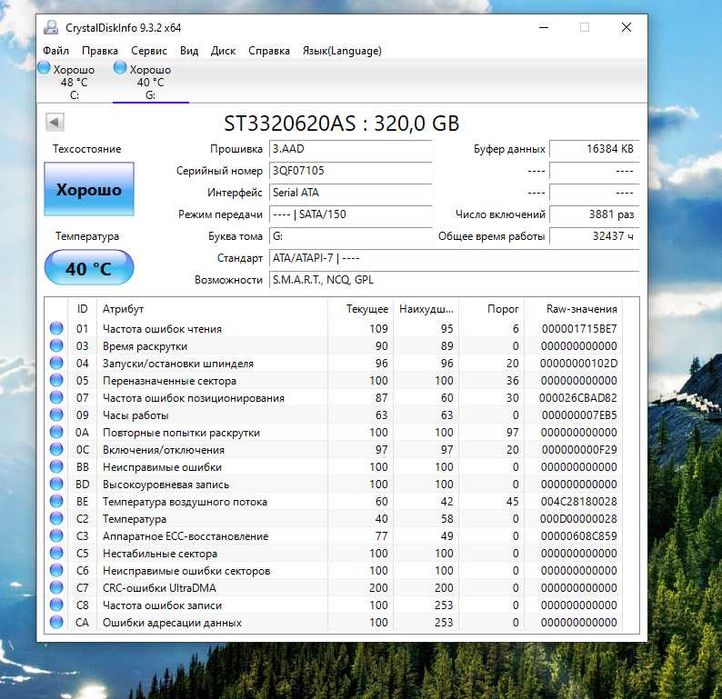Select the C: drive tab
Screen dimensions: 722x699
coord(74,82)
